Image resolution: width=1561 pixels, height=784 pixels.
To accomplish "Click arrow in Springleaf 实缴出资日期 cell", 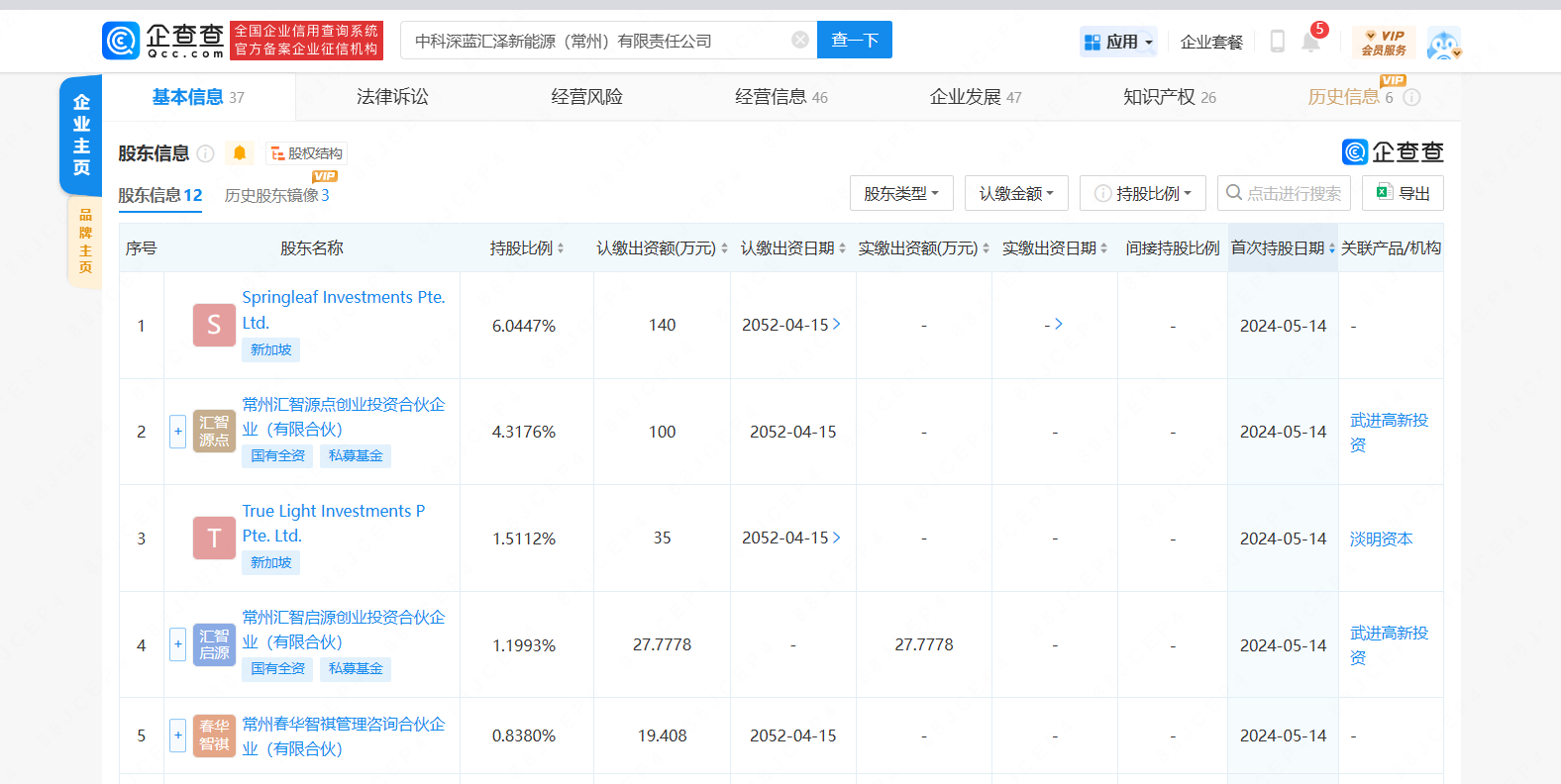I will [x=1059, y=324].
